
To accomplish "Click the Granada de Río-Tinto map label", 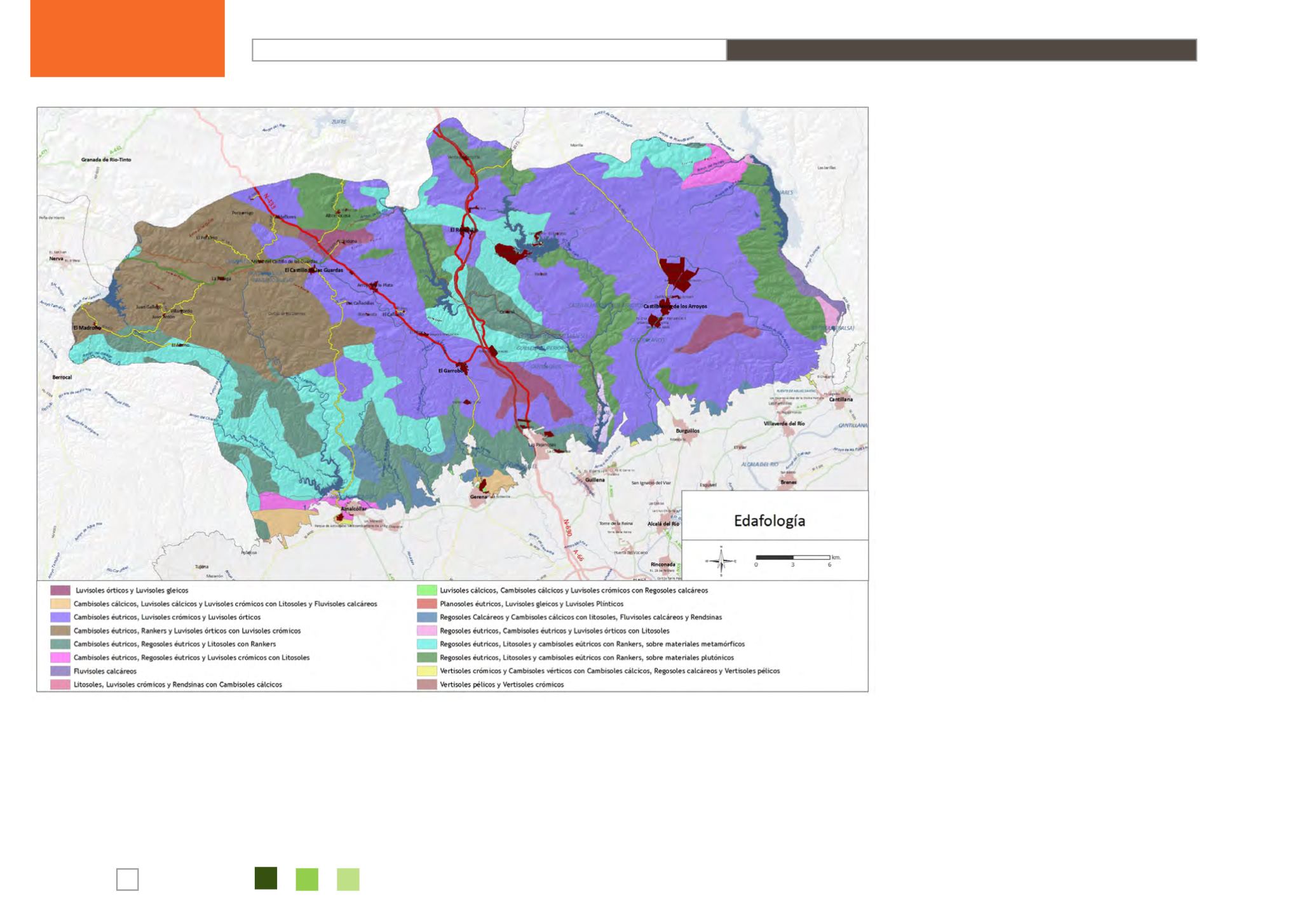I will (x=106, y=160).
